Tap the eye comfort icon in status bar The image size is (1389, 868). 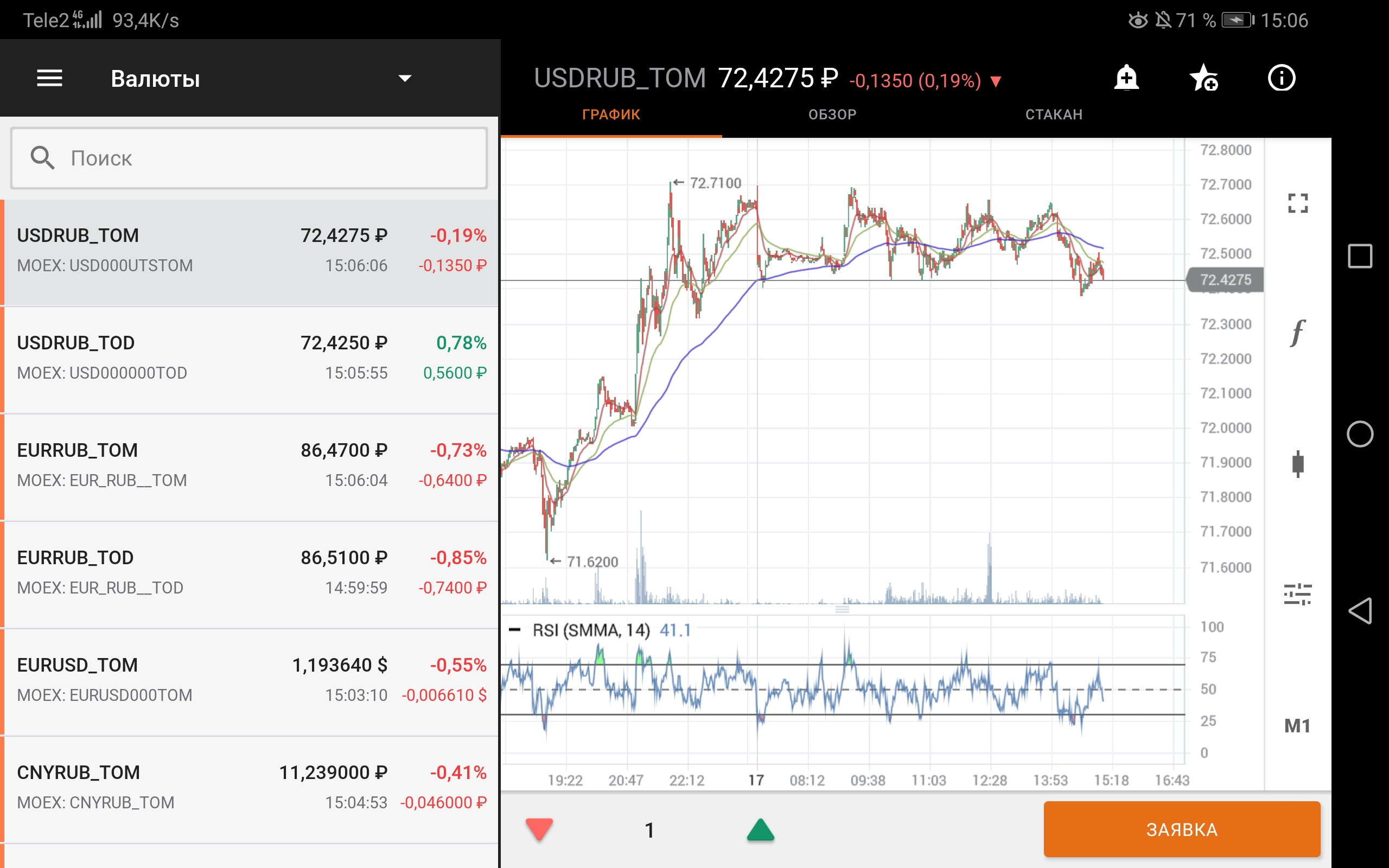(1138, 20)
